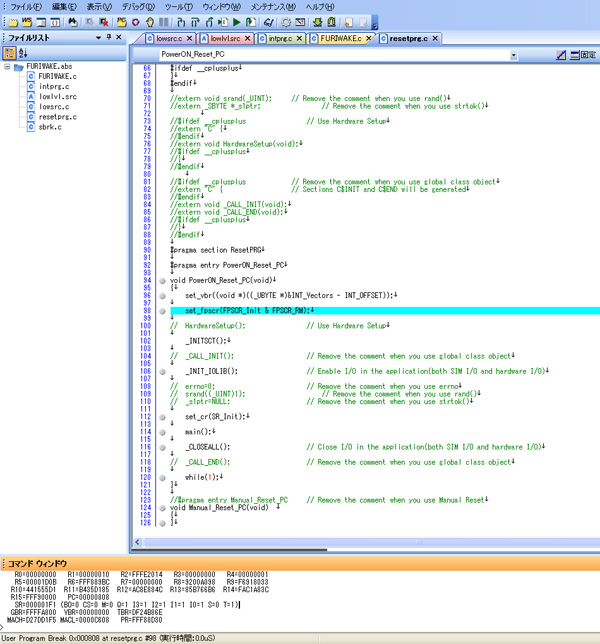This screenshot has height=644, width=600.
Task: Click the editor horizontal scrollbar left arrow
Action: pyautogui.click(x=138, y=542)
